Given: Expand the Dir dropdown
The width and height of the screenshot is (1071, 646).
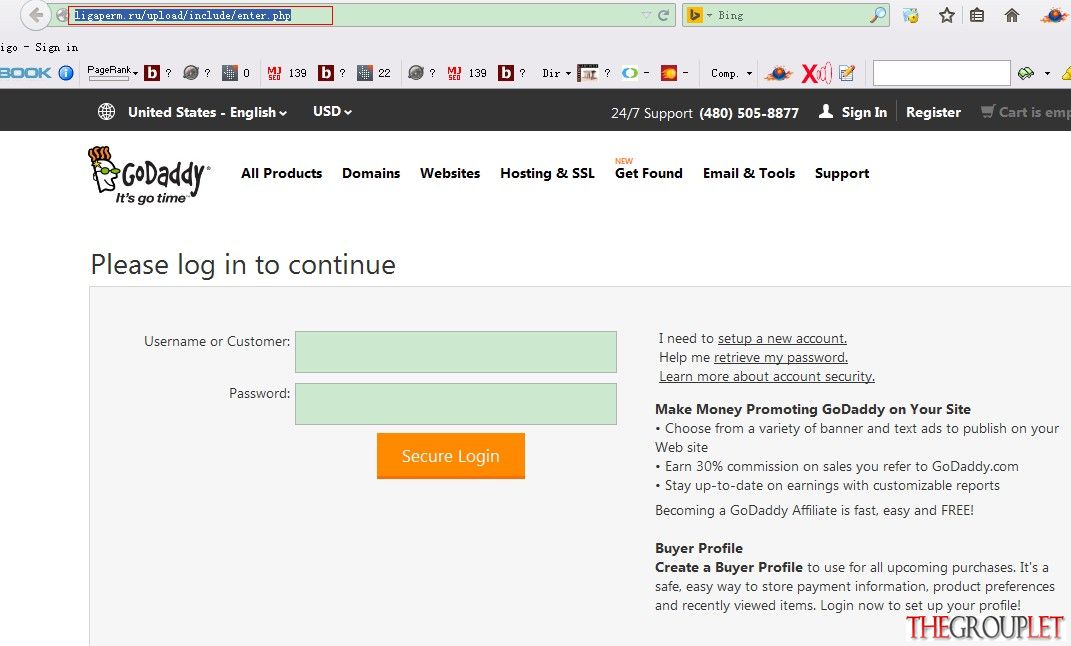Looking at the screenshot, I should pyautogui.click(x=568, y=73).
